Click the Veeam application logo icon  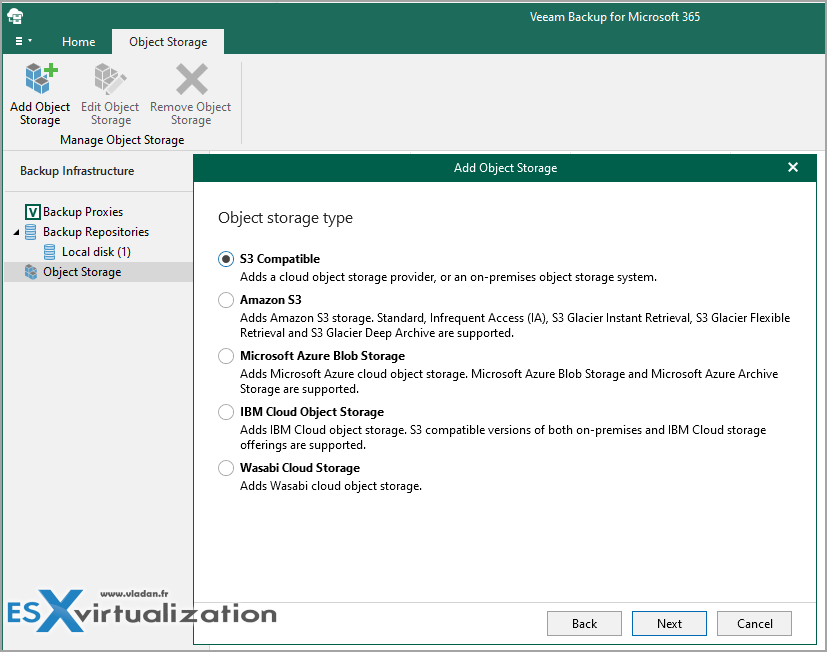coord(15,16)
